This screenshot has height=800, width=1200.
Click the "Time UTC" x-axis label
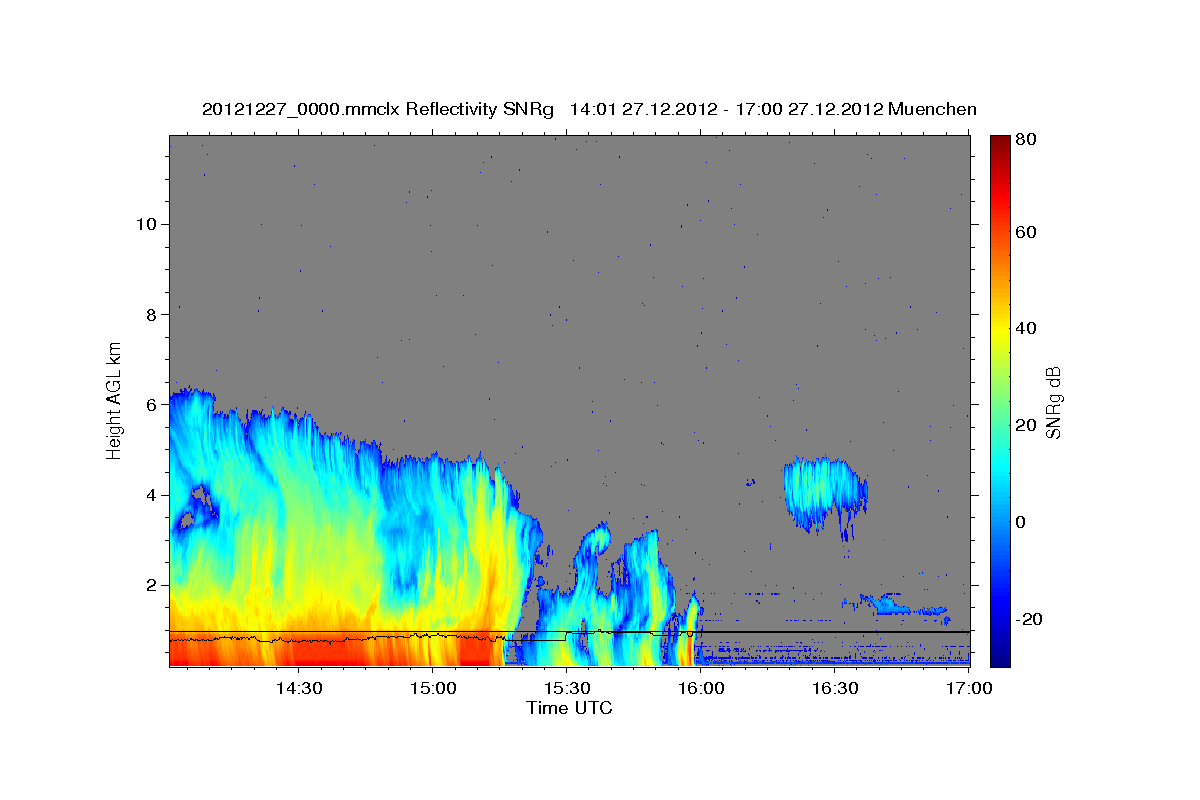pyautogui.click(x=569, y=708)
